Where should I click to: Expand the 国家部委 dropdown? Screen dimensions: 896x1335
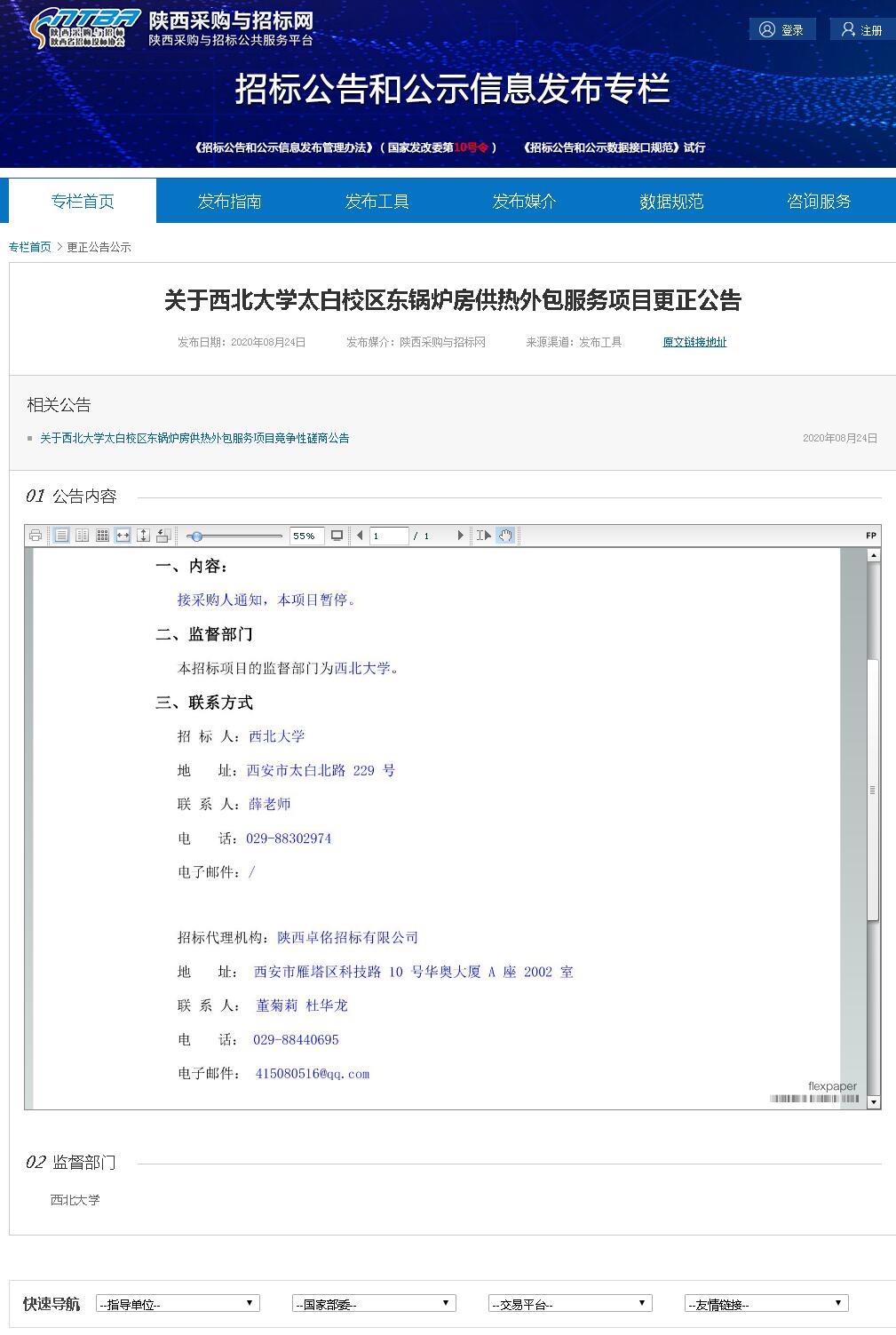[374, 1304]
